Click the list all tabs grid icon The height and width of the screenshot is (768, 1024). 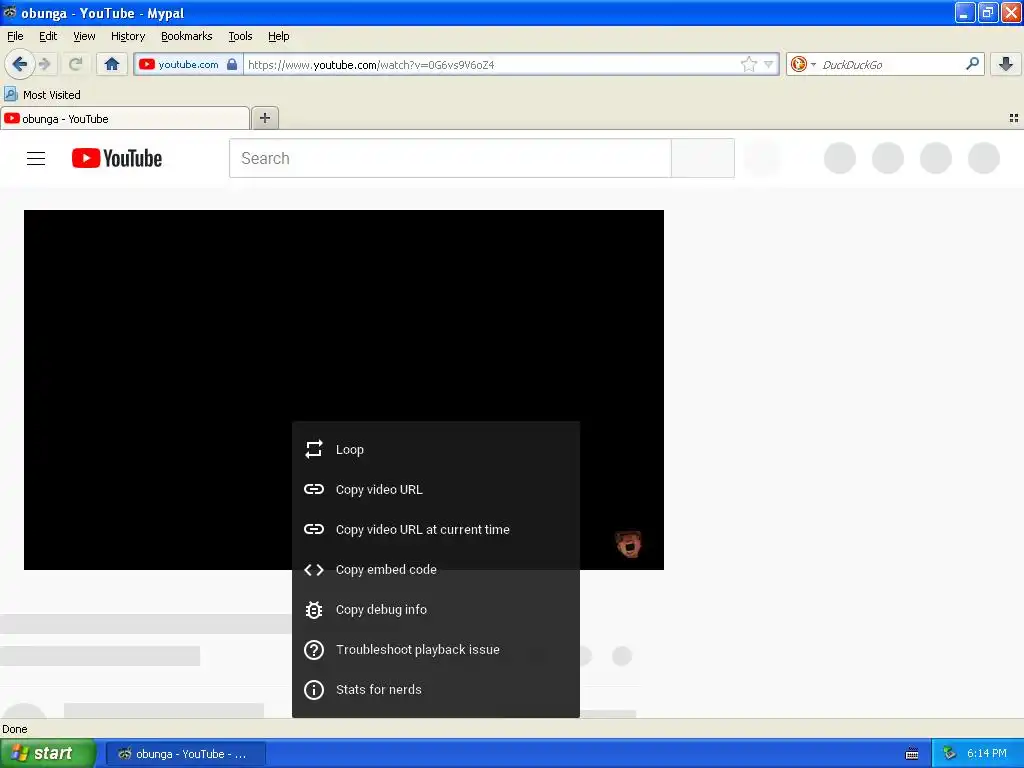1014,118
